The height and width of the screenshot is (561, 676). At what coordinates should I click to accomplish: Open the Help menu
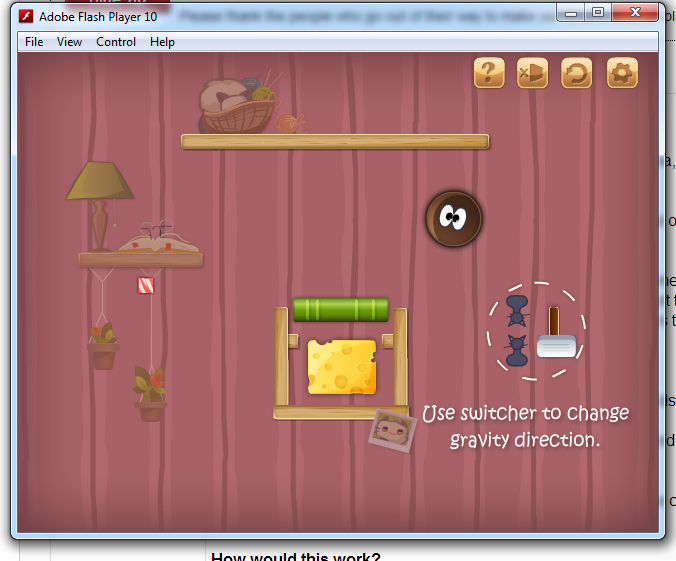point(162,42)
